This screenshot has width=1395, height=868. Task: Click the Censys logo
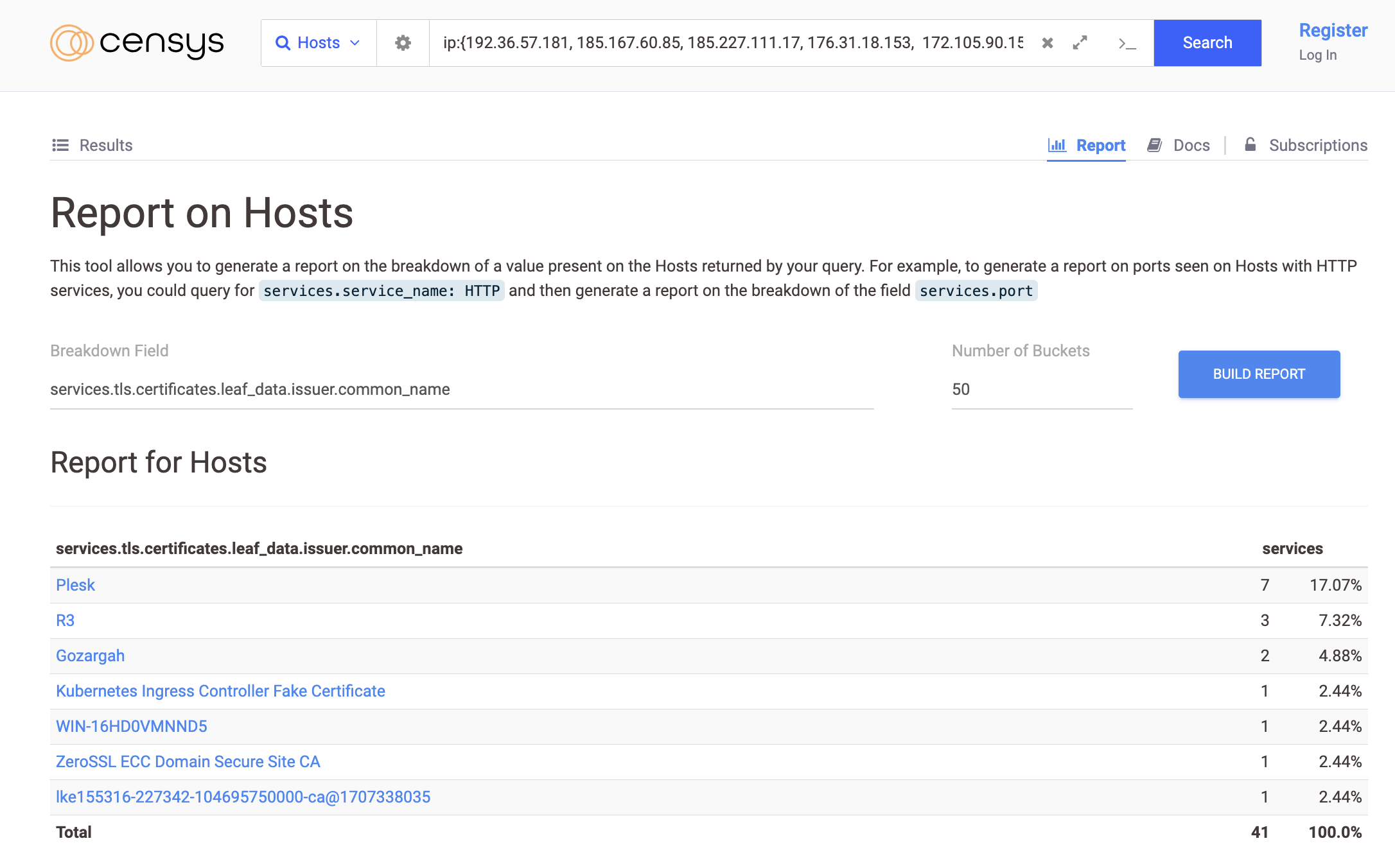point(137,43)
